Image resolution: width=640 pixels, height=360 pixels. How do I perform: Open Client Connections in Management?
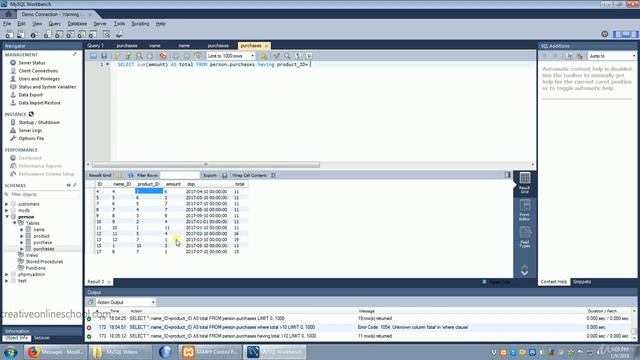(38, 71)
